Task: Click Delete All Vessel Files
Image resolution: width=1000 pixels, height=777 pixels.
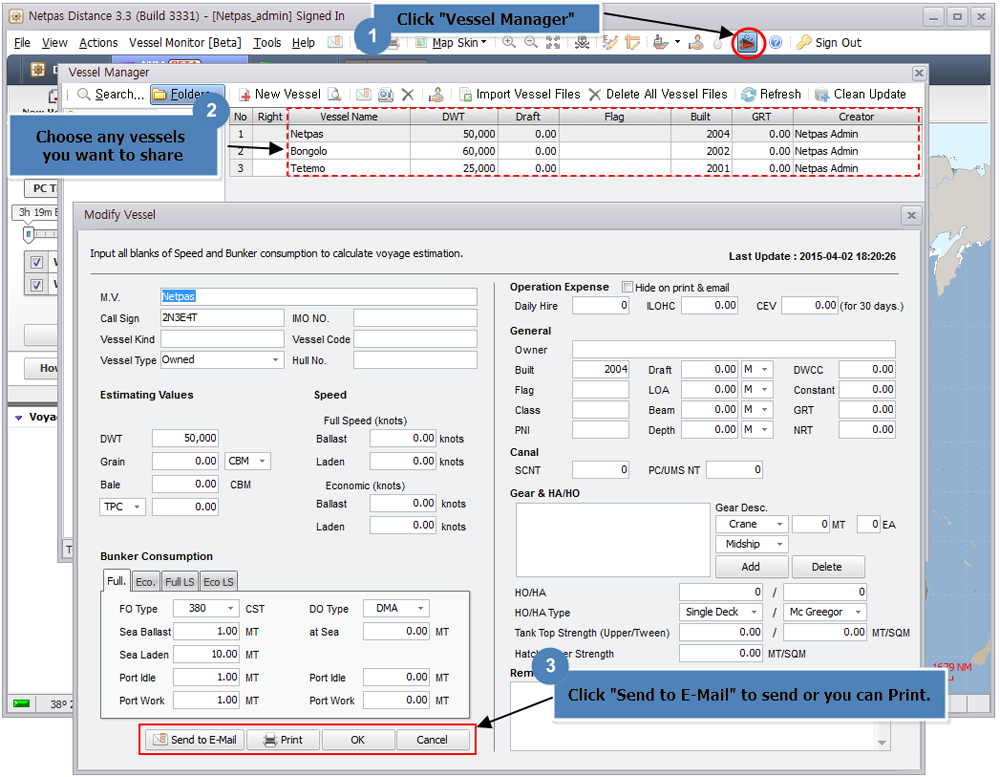Action: tap(658, 94)
